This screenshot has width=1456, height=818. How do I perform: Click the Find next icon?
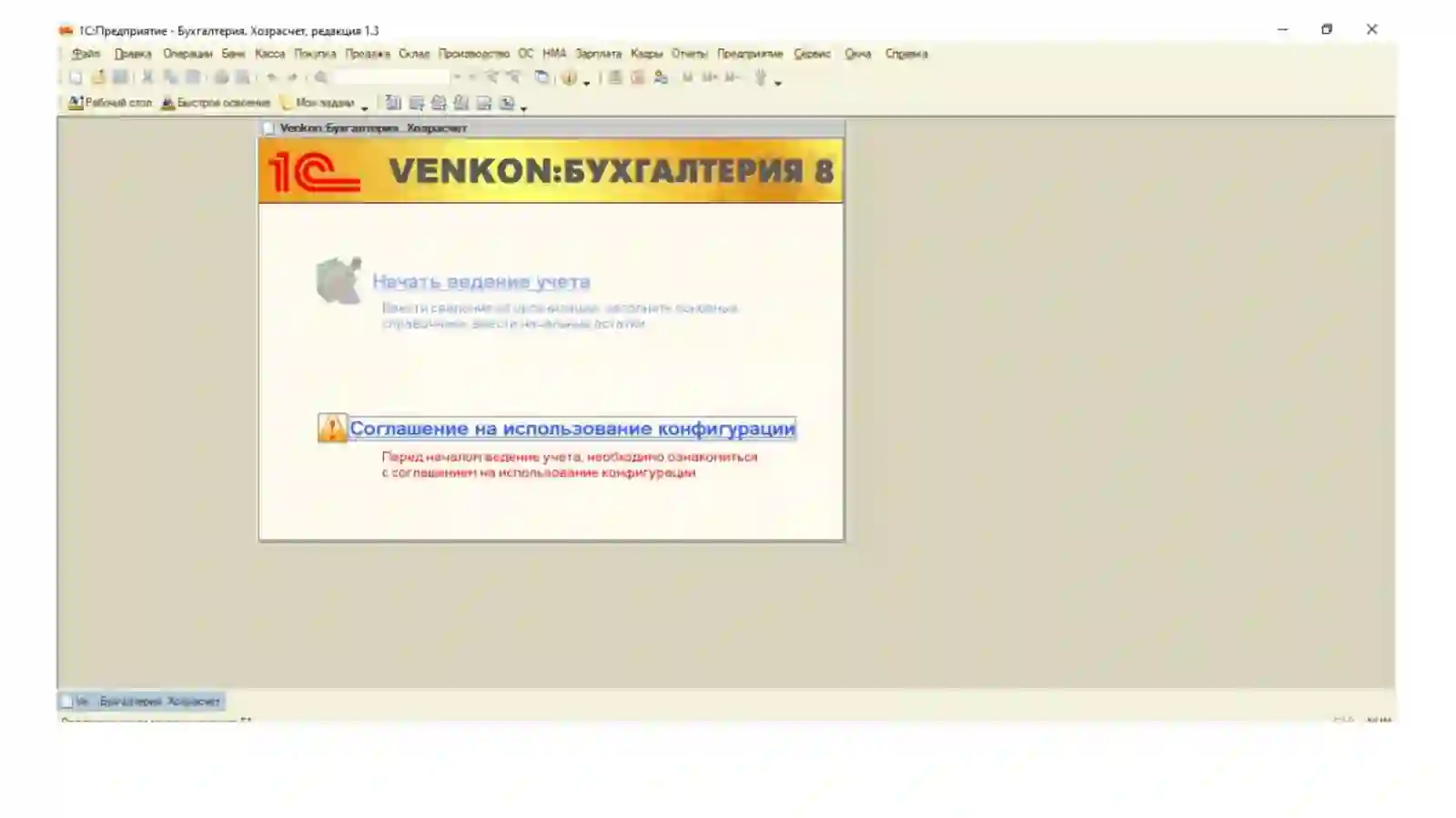[491, 77]
